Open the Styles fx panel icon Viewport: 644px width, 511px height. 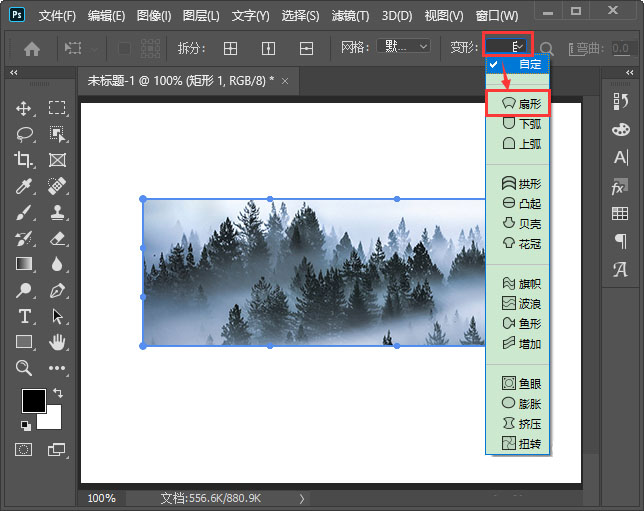pyautogui.click(x=620, y=186)
